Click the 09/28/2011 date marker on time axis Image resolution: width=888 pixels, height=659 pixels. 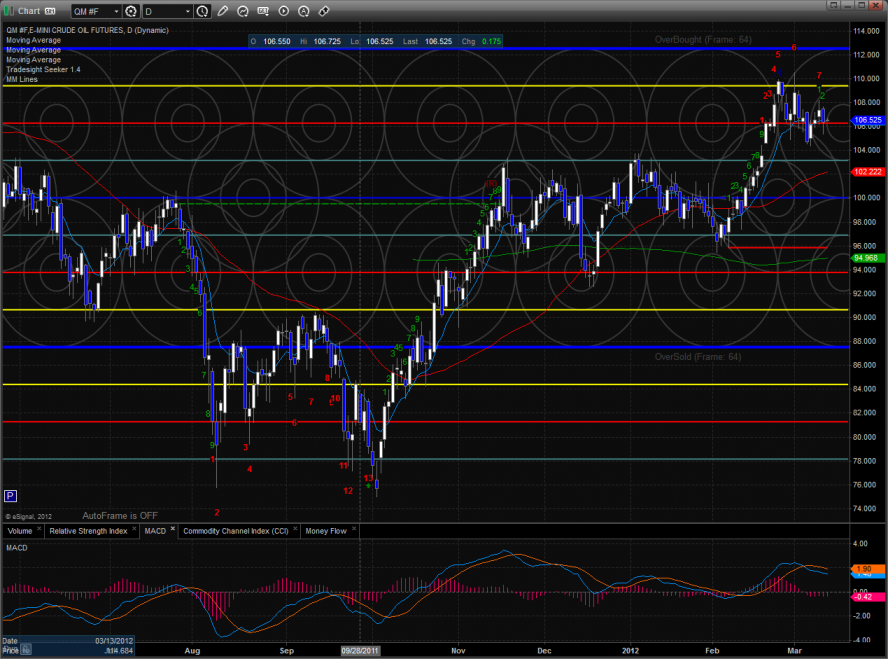360,648
